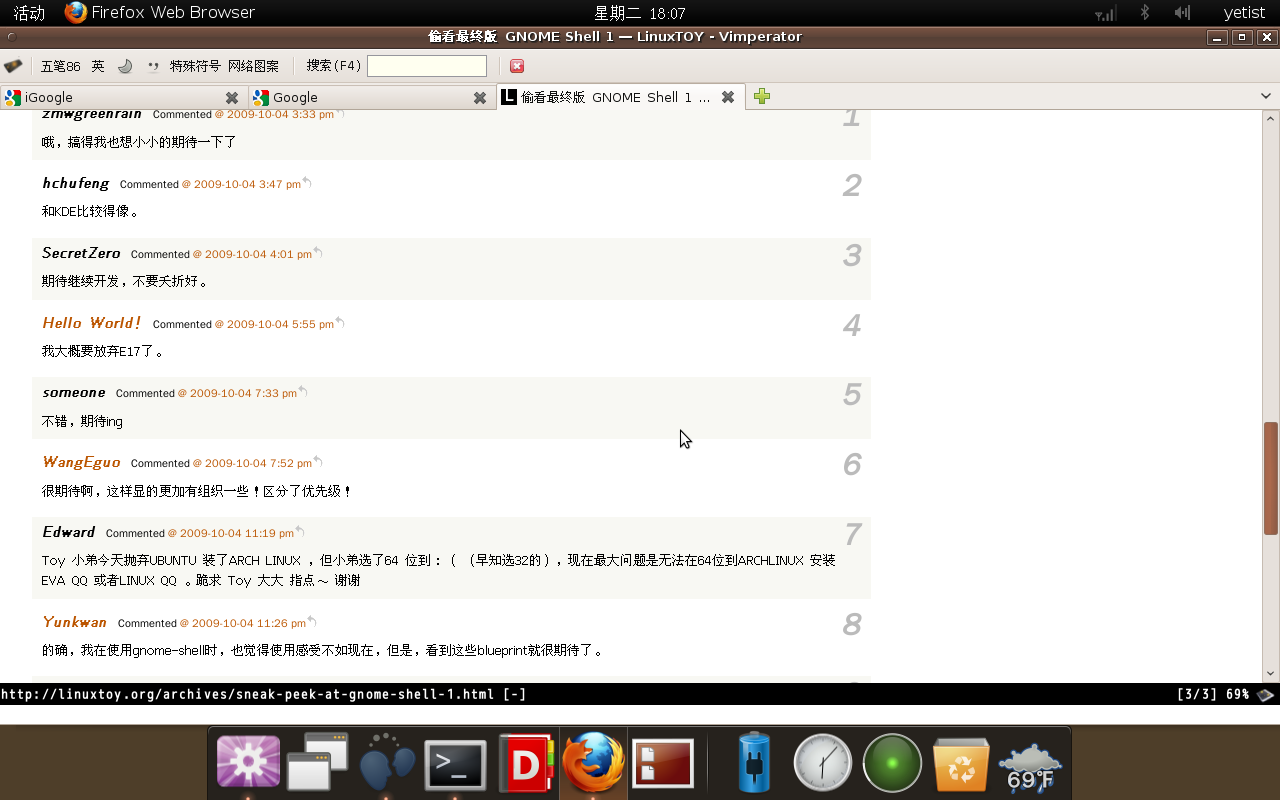Close the iGoogle tab

click(x=232, y=98)
